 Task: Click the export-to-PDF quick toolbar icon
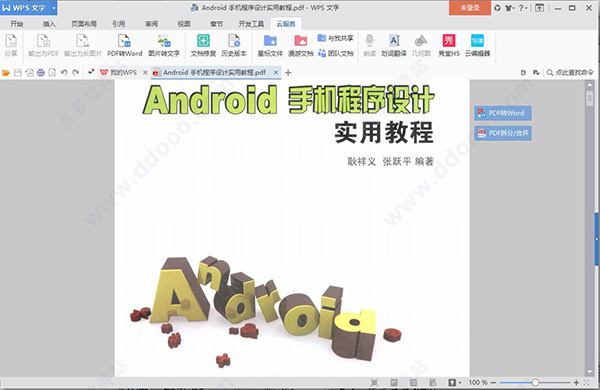point(29,72)
